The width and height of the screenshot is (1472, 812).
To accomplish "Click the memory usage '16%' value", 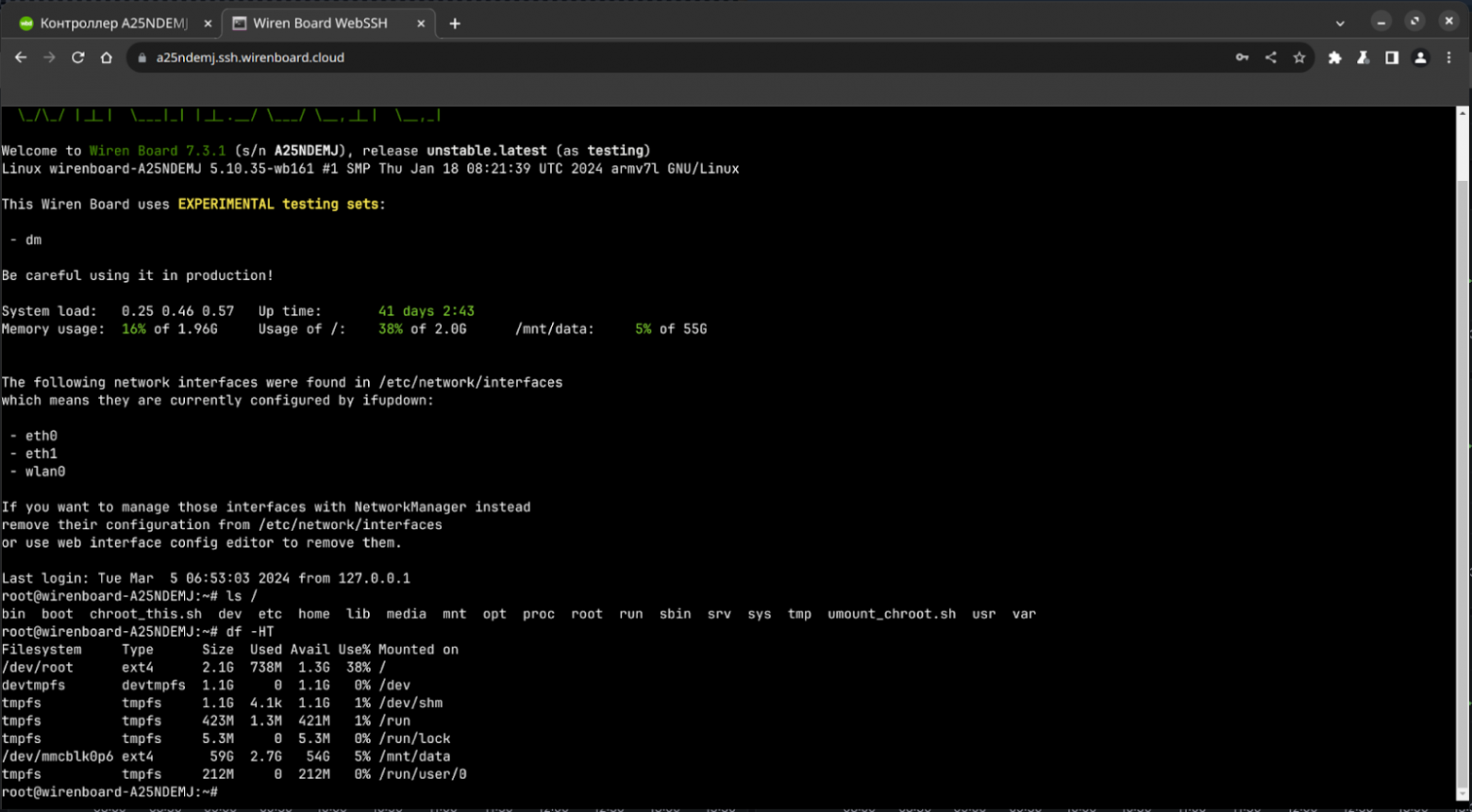I will click(134, 329).
